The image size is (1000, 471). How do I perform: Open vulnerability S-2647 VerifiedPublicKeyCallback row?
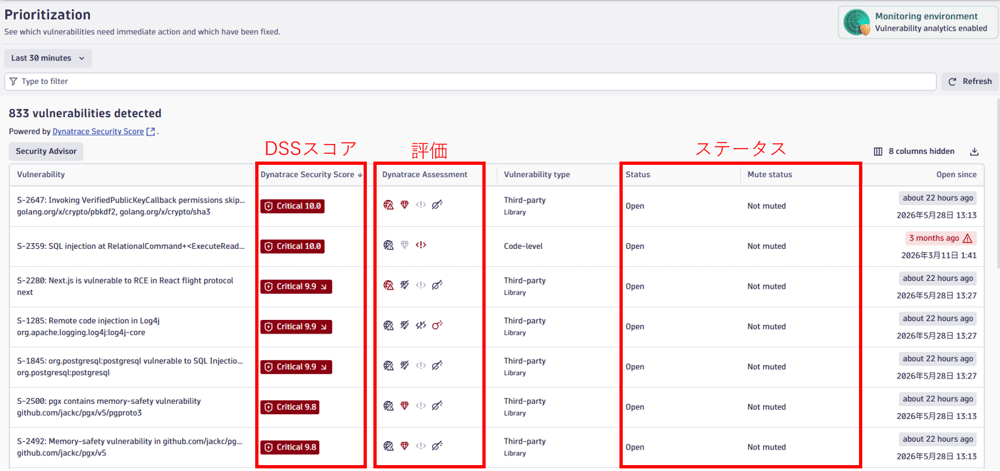131,206
